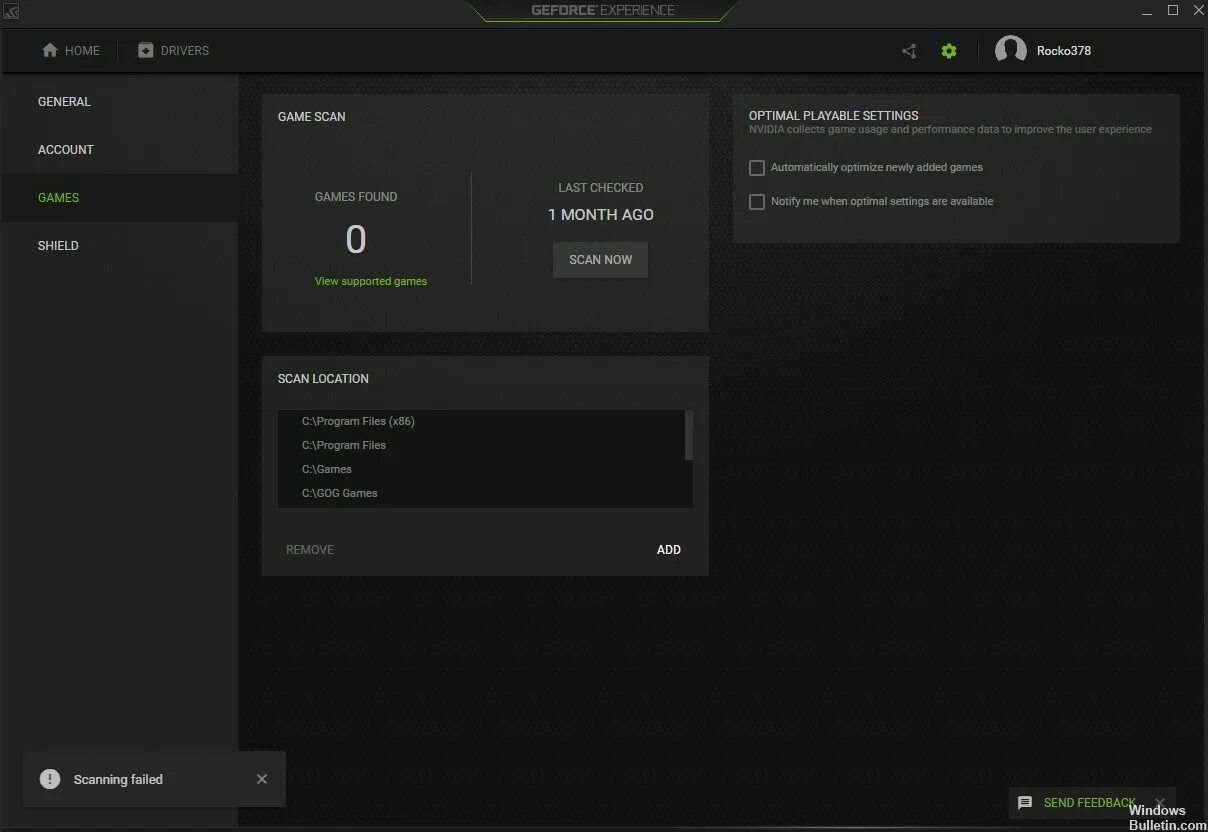This screenshot has height=832, width=1208.
Task: Open the DRIVERS tab
Action: (174, 50)
